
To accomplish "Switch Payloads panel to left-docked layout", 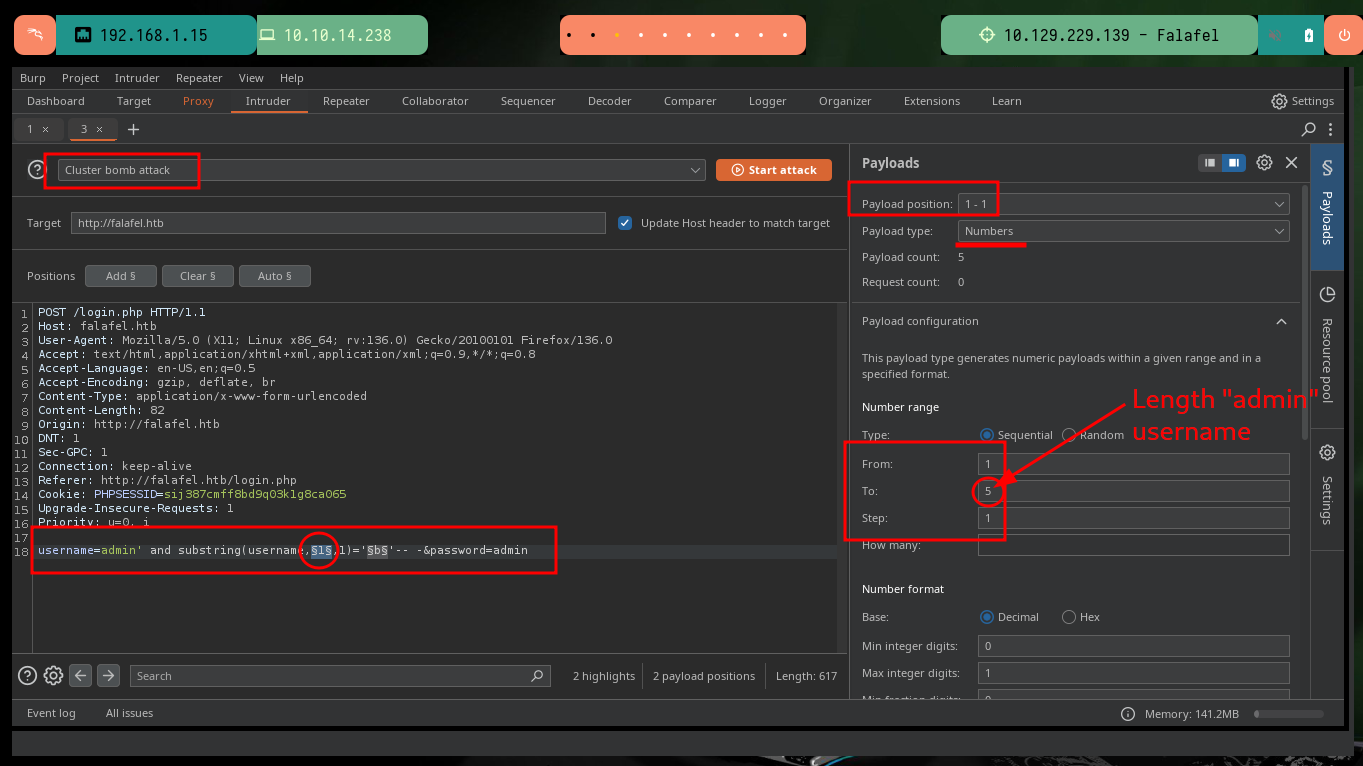I will (1210, 162).
